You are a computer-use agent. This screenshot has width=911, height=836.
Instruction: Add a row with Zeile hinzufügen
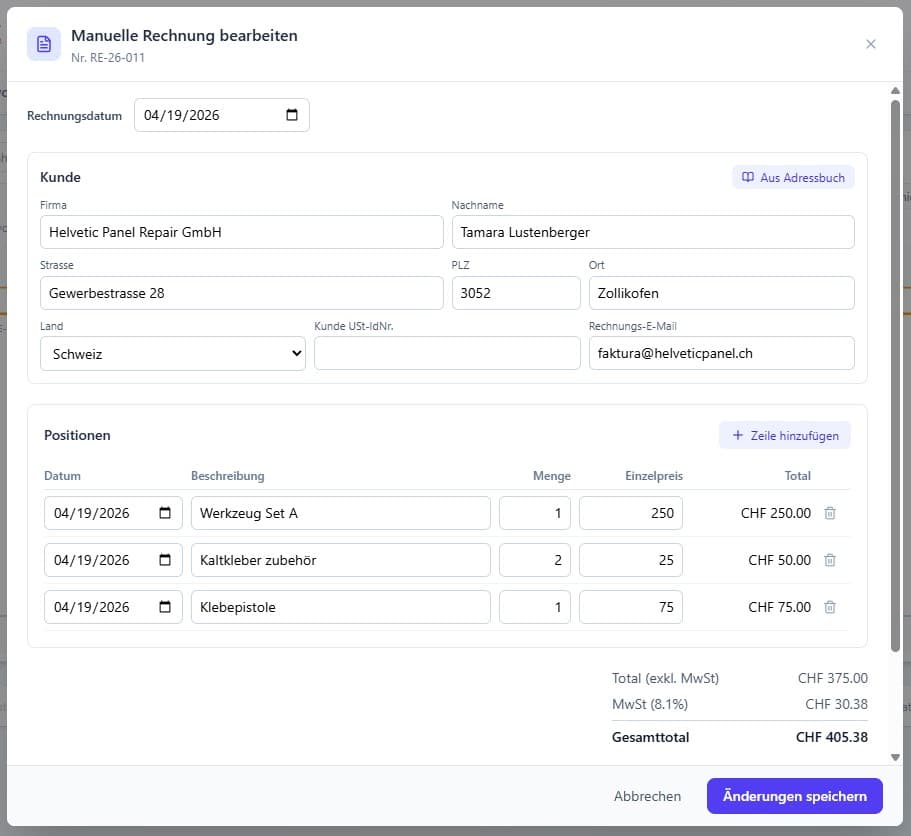785,435
